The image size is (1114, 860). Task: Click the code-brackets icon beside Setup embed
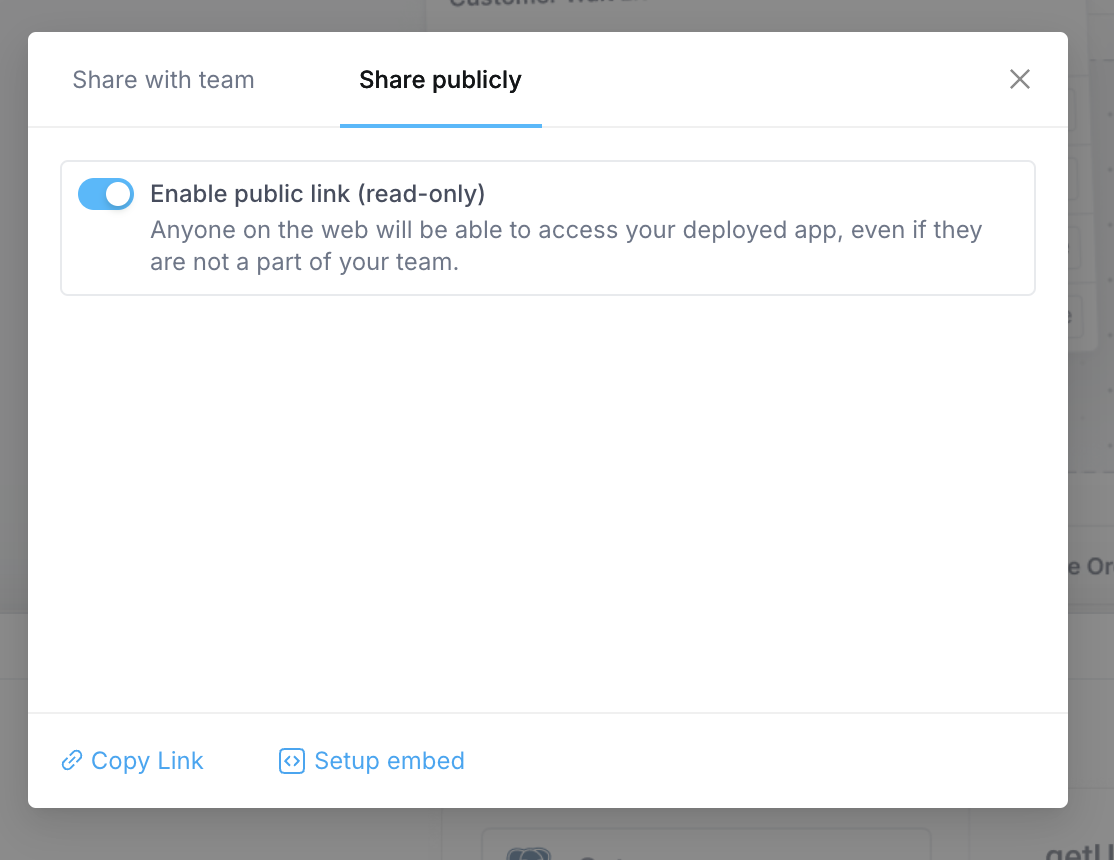click(x=290, y=761)
